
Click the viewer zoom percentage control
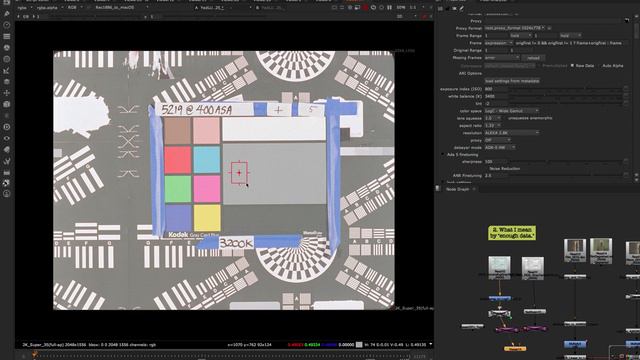401,8
